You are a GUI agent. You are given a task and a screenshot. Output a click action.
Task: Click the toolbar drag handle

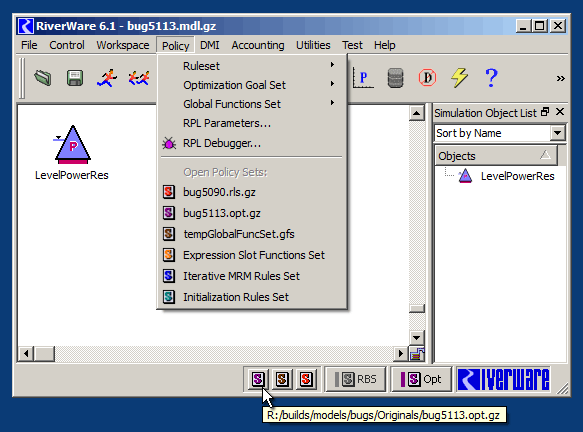tap(22, 78)
